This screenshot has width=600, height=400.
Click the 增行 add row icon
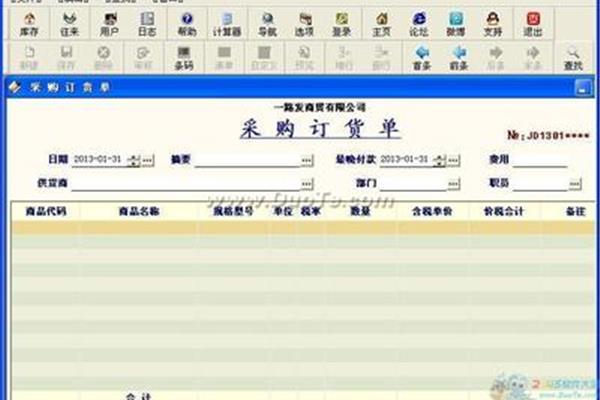pyautogui.click(x=343, y=58)
